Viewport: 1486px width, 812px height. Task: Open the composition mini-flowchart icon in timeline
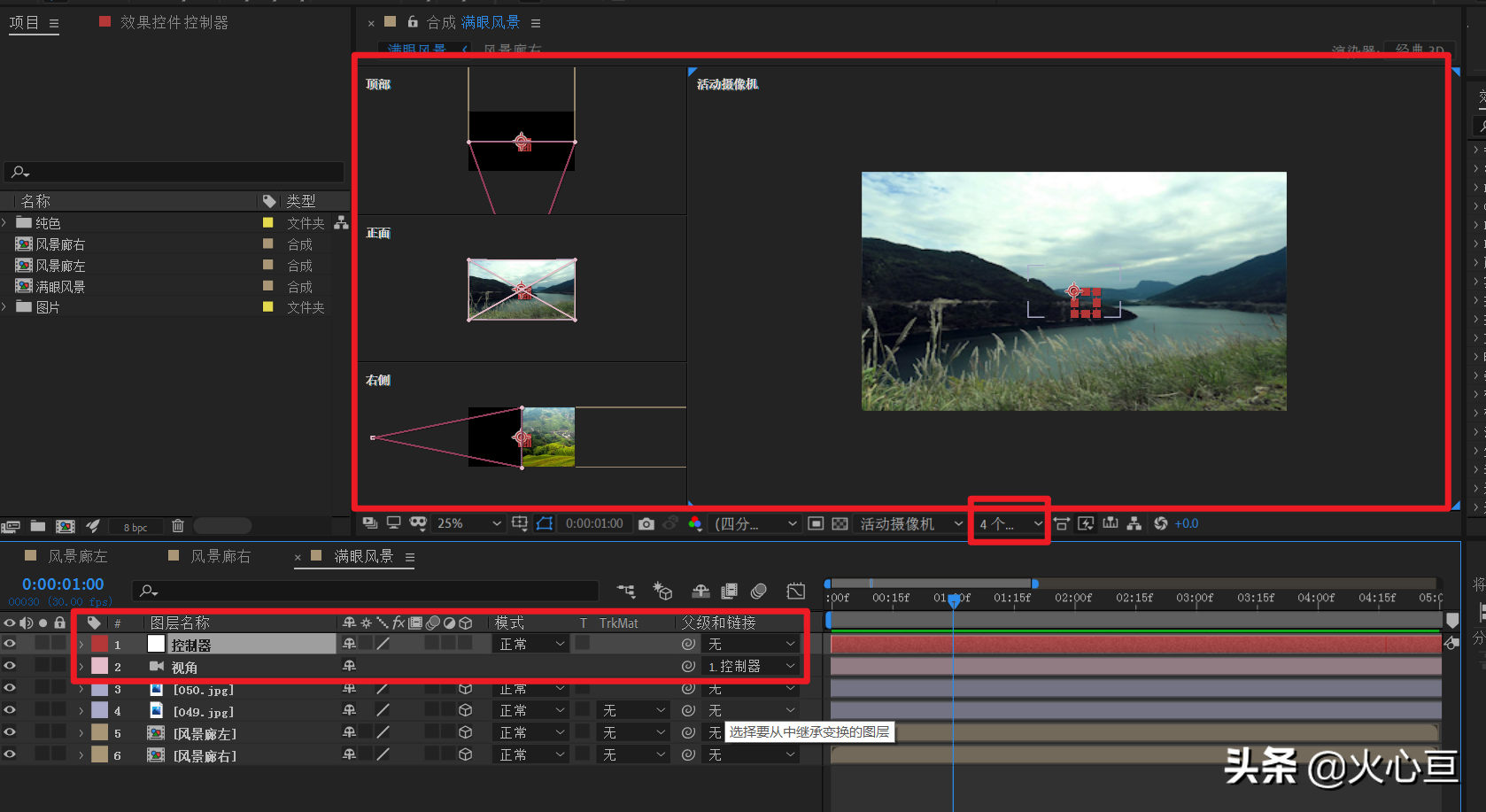[x=626, y=591]
